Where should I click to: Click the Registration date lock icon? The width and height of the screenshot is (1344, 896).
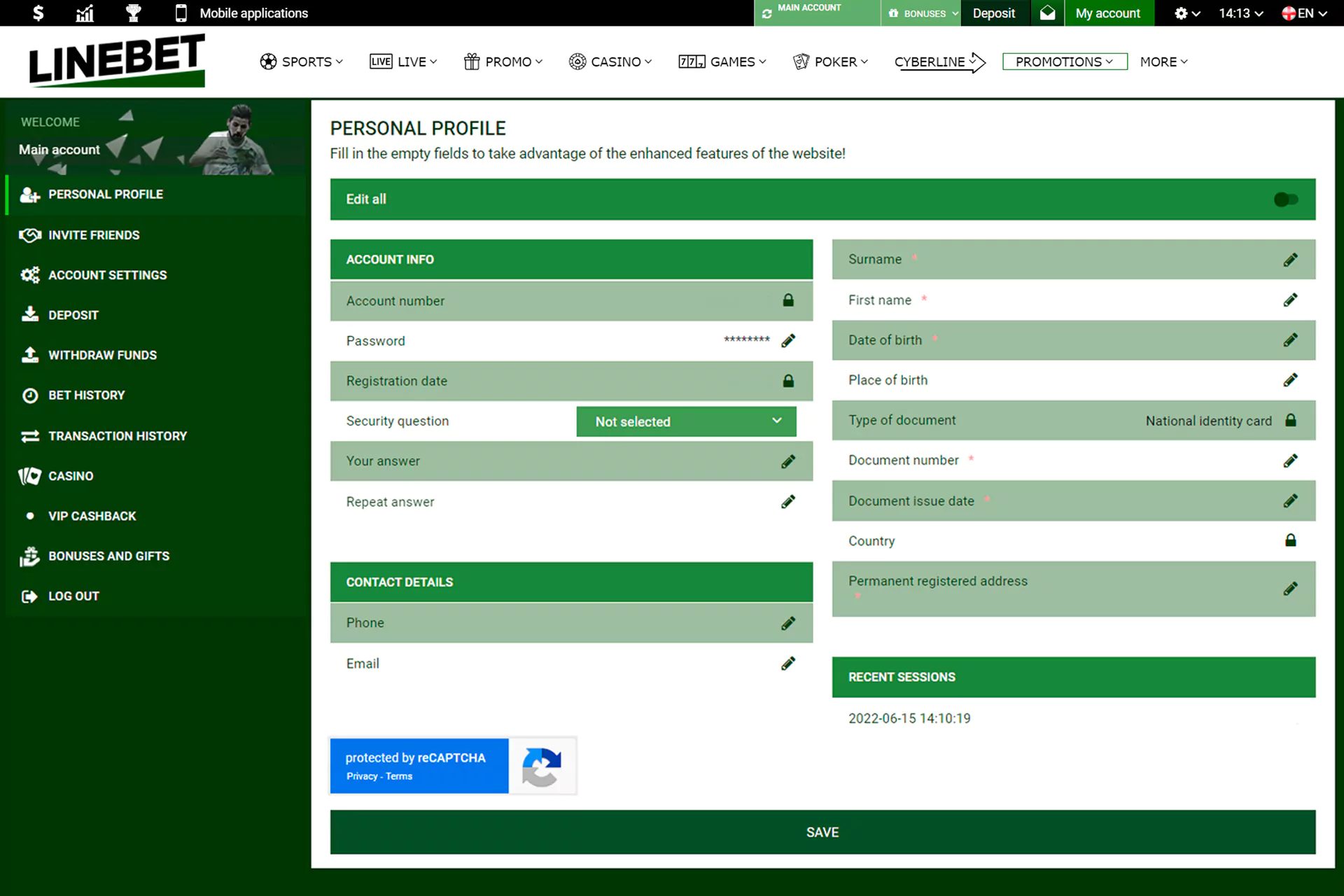(x=788, y=381)
